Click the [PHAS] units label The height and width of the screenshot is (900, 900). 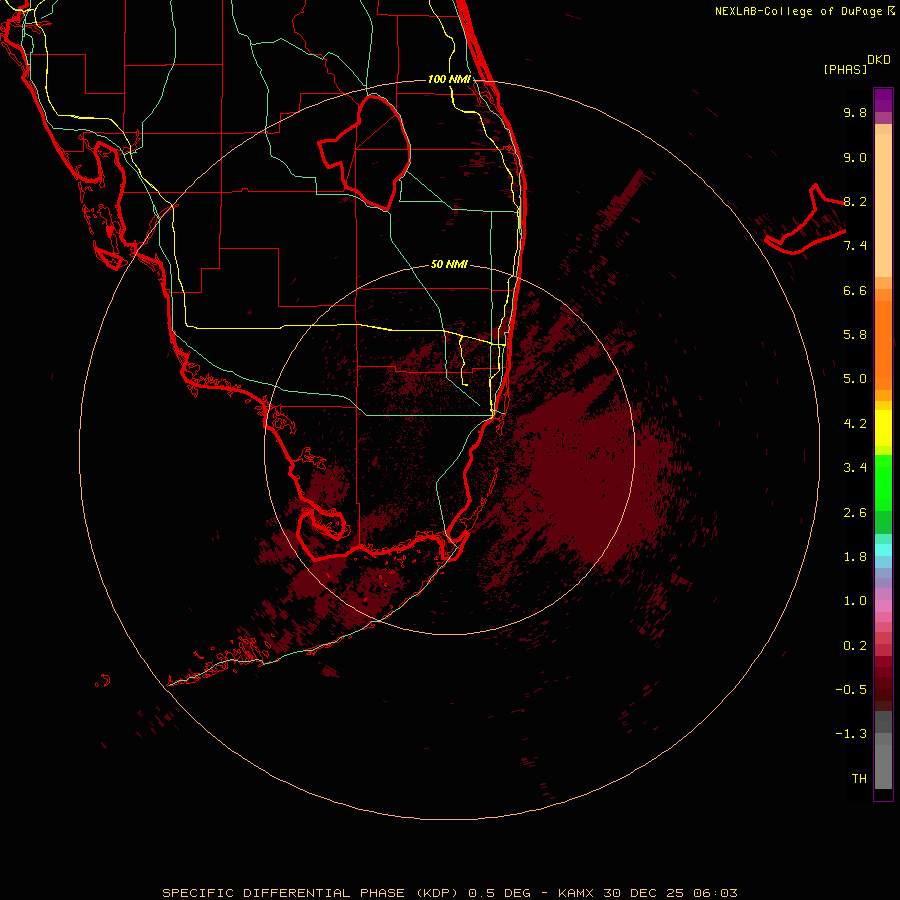coord(845,70)
